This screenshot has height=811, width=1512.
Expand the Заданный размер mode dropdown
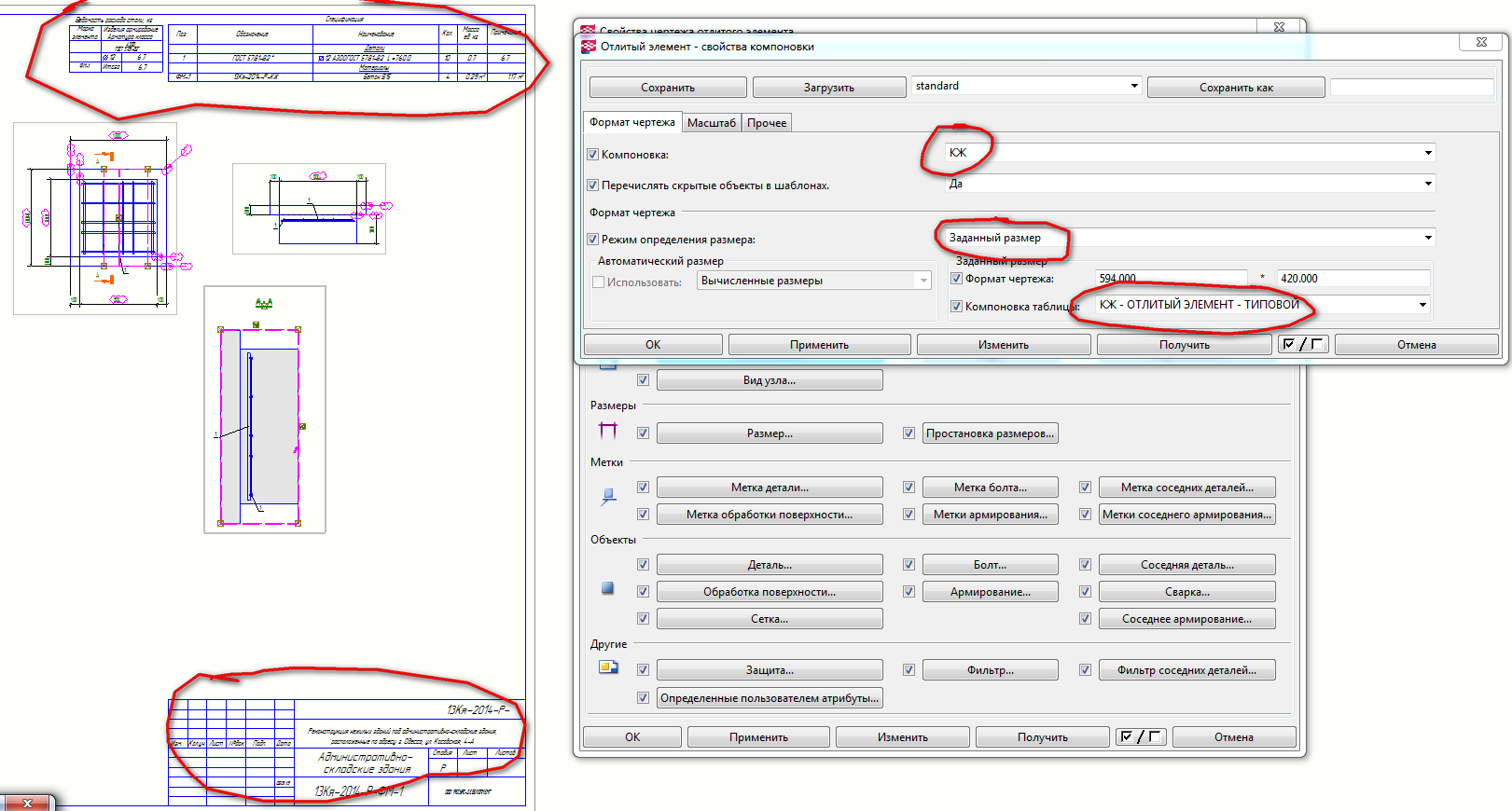[x=1427, y=238]
